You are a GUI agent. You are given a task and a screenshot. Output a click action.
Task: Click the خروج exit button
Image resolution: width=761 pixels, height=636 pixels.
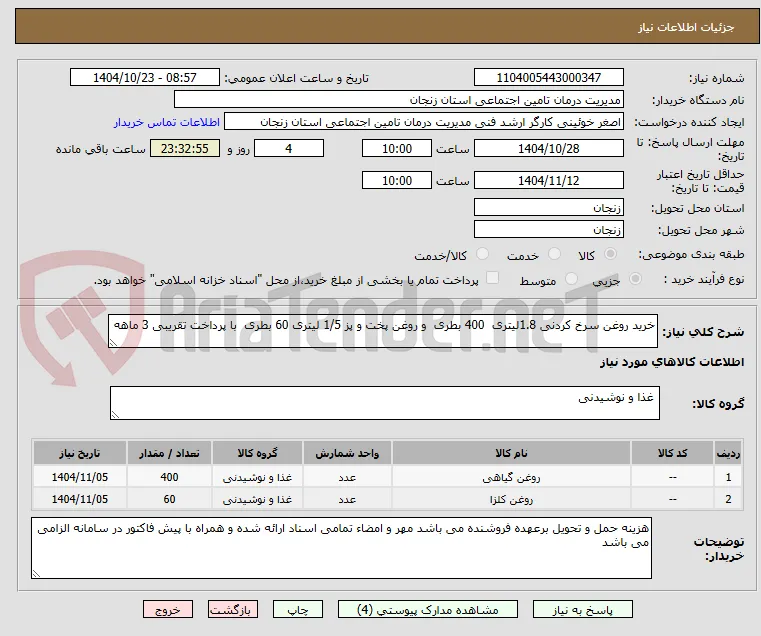coord(168,610)
